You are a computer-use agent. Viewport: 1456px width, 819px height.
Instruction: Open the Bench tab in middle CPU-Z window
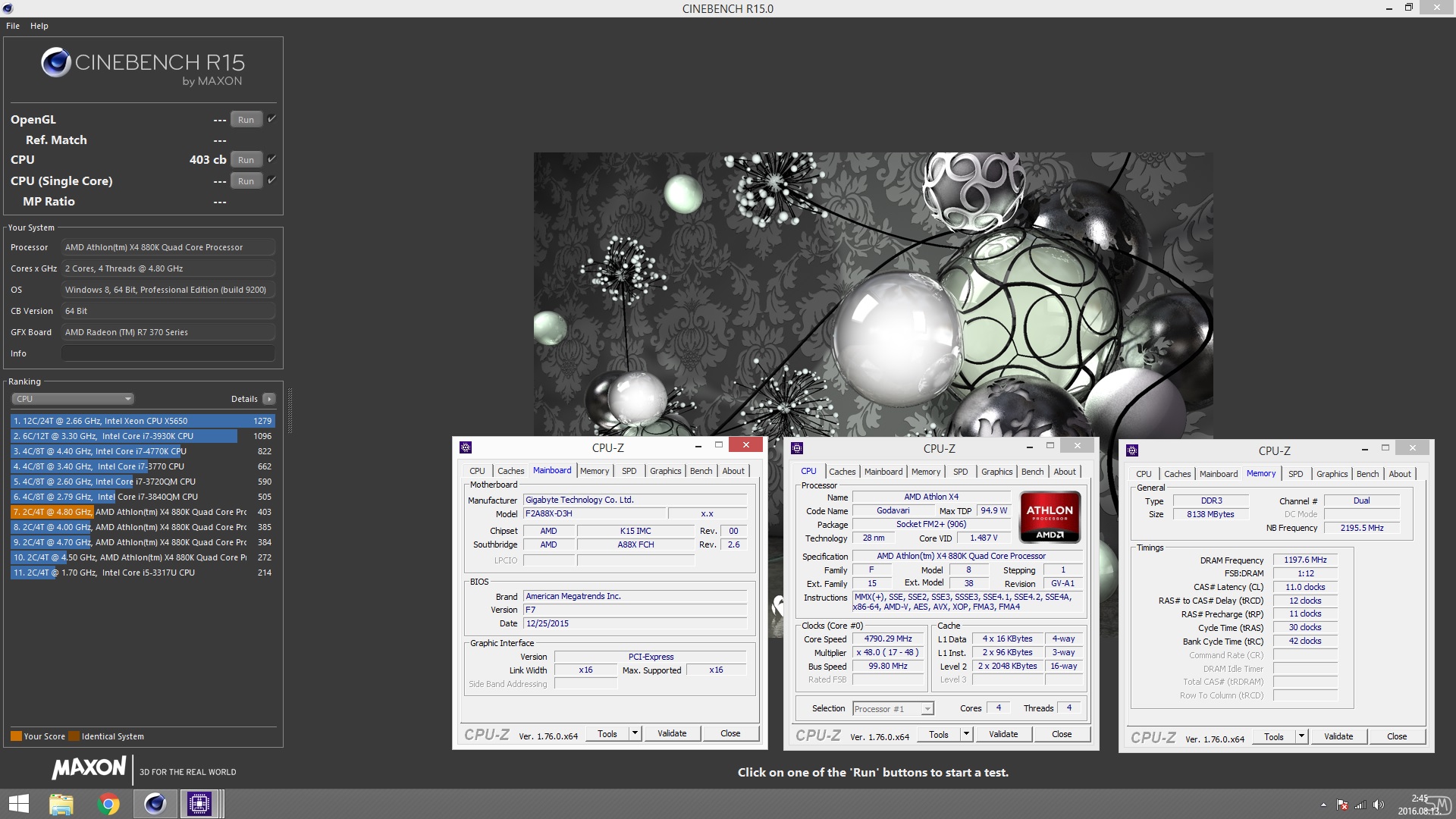pos(1032,472)
